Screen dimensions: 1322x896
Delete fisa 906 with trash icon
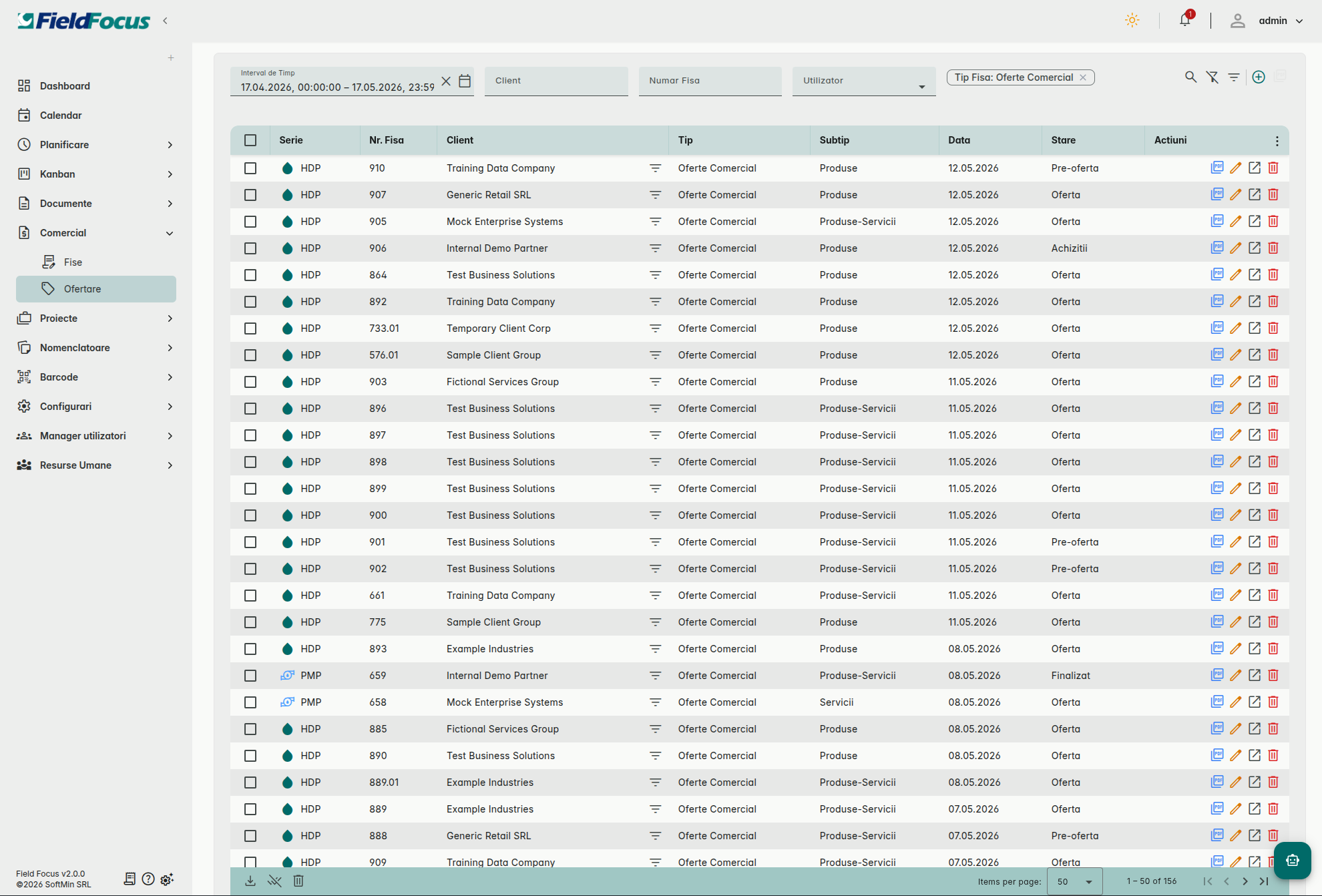(1273, 248)
